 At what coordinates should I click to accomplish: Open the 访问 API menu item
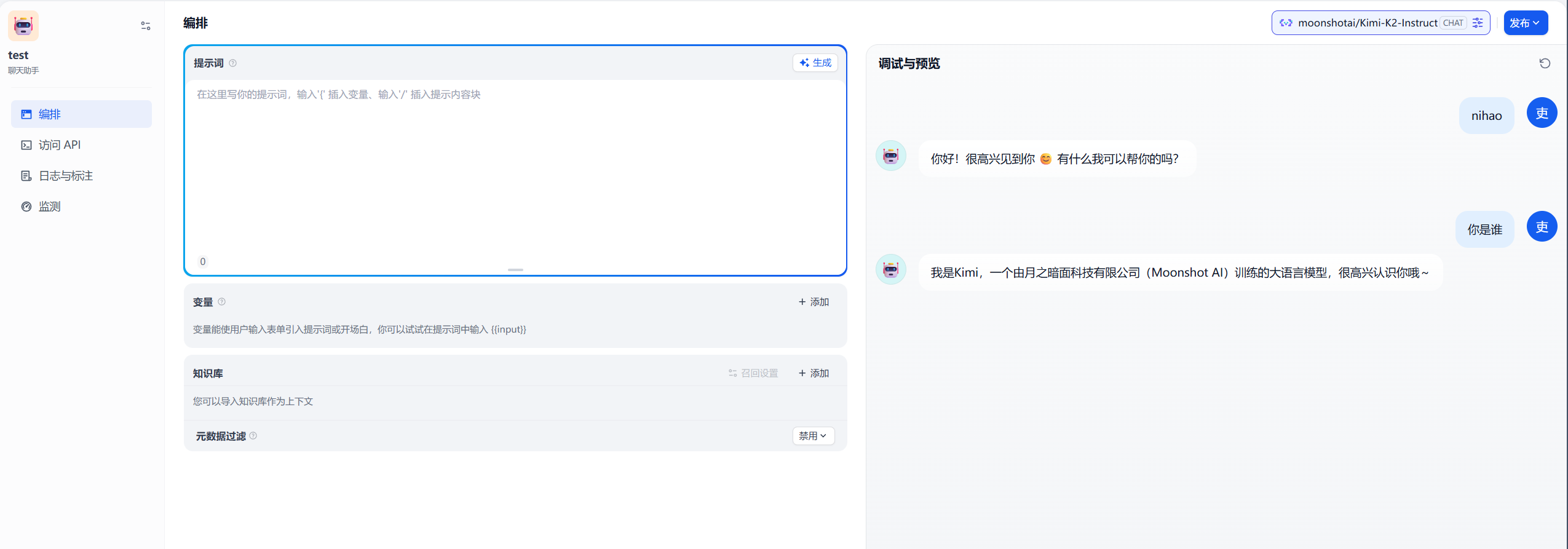point(81,145)
